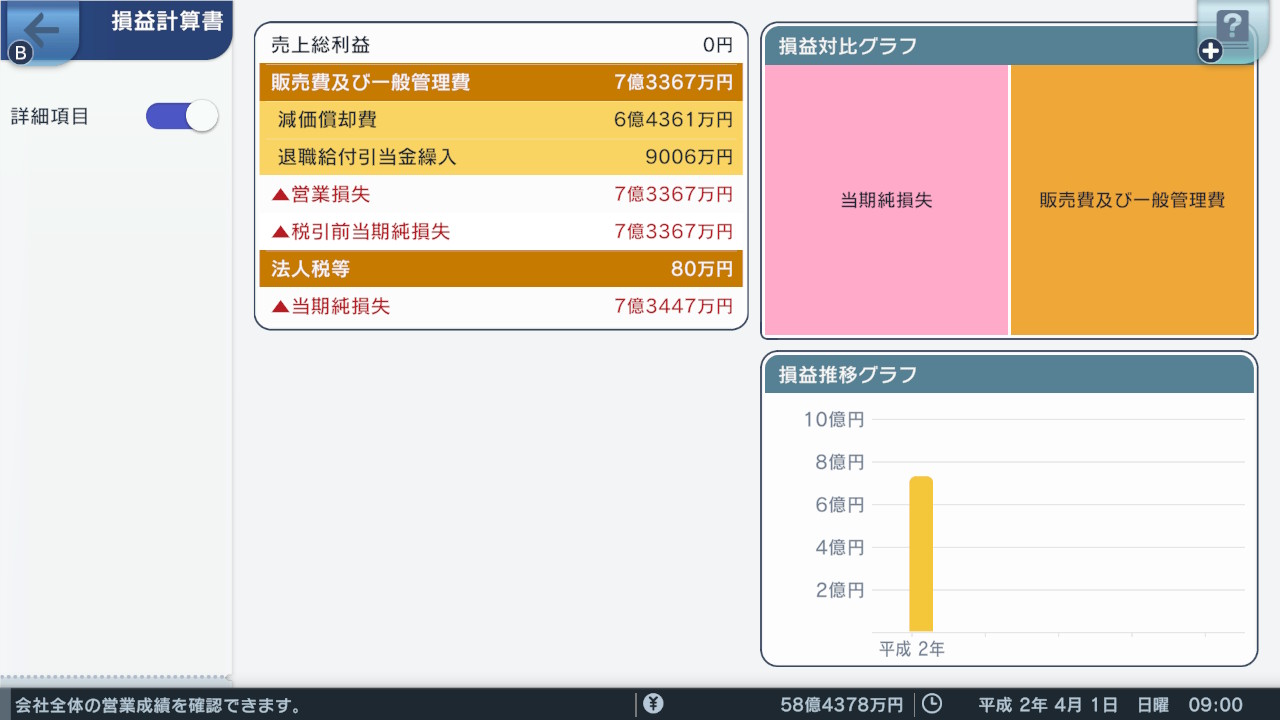This screenshot has height=720, width=1280.
Task: Expand the 販売費及び一般管理費 category row
Action: (500, 83)
